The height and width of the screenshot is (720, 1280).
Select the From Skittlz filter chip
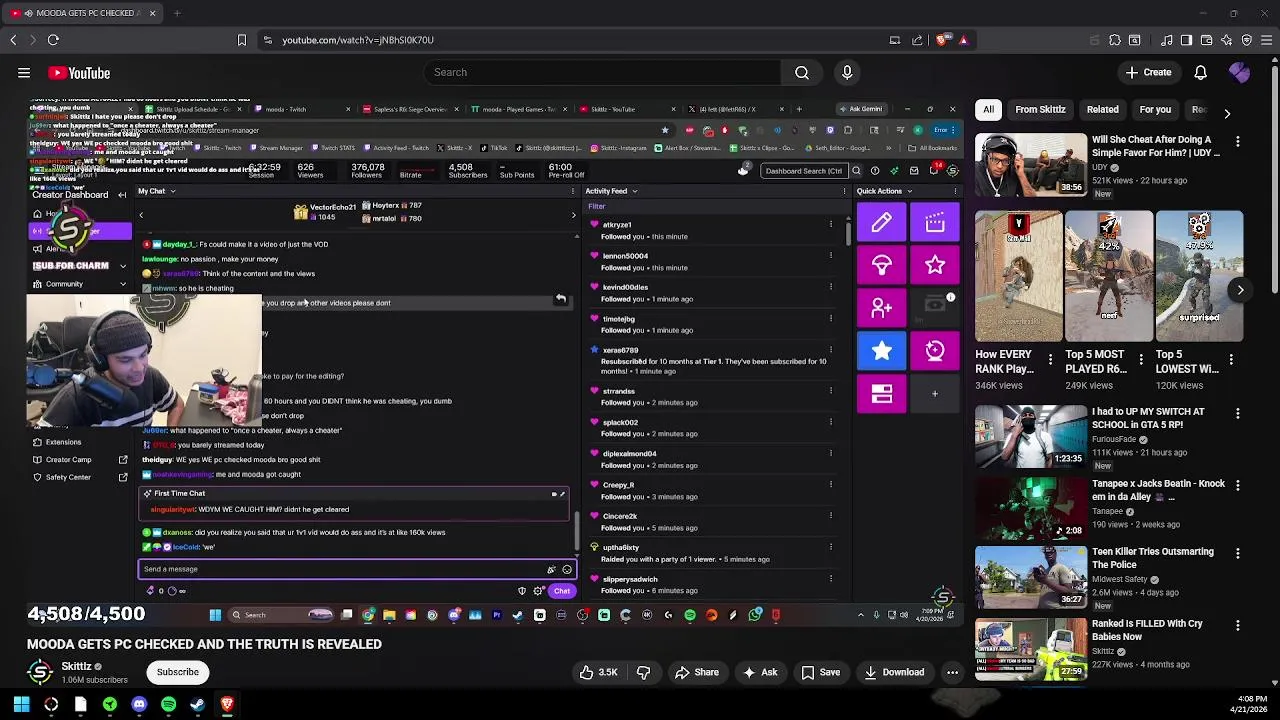click(x=1040, y=109)
